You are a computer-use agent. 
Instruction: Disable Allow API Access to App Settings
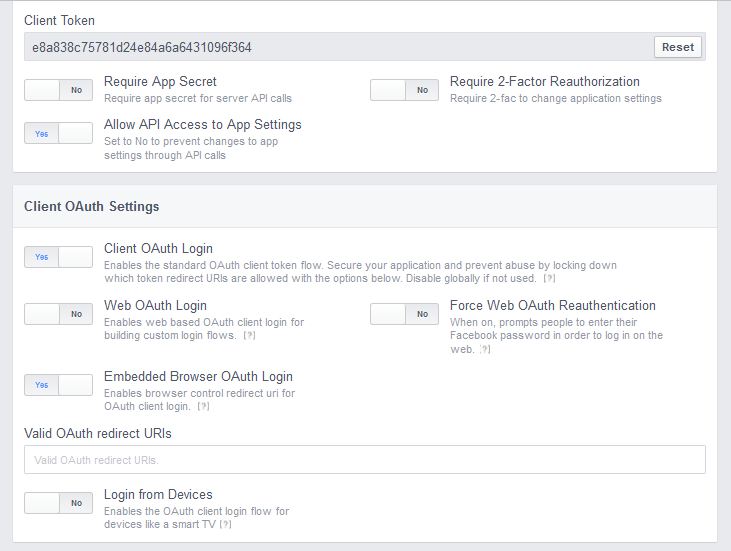58,133
